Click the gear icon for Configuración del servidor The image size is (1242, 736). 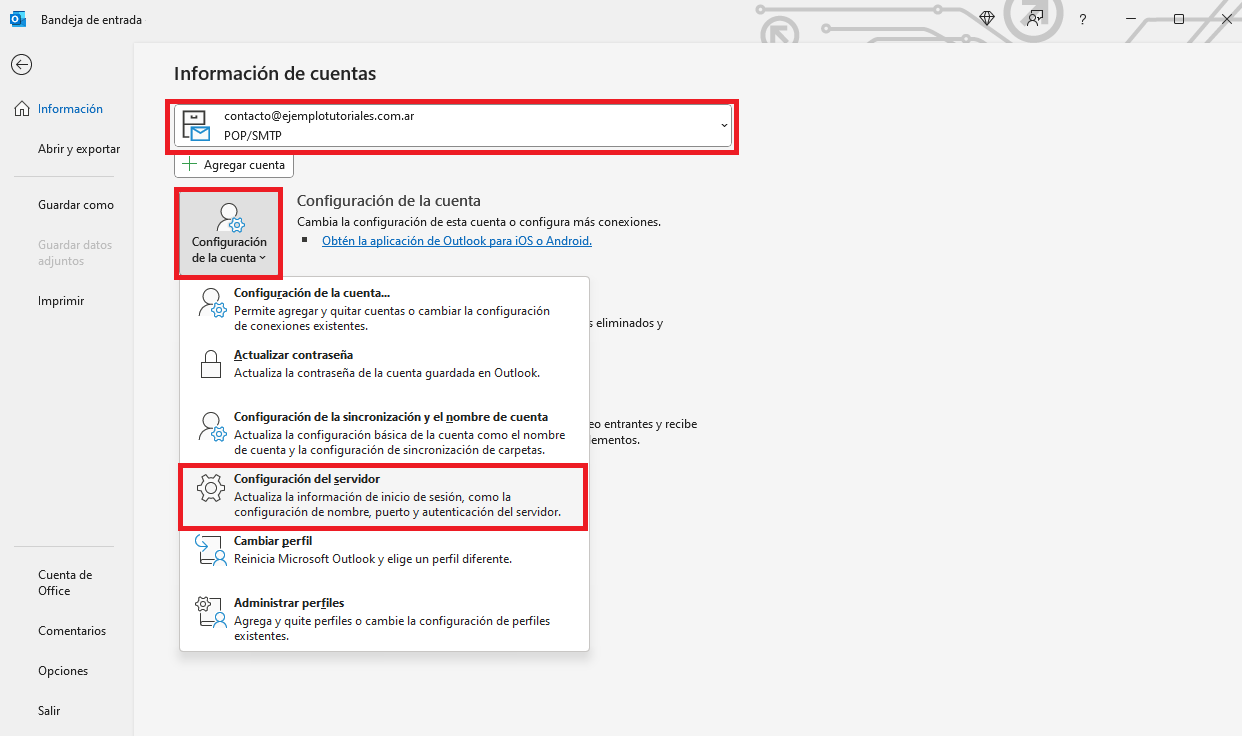tap(210, 488)
